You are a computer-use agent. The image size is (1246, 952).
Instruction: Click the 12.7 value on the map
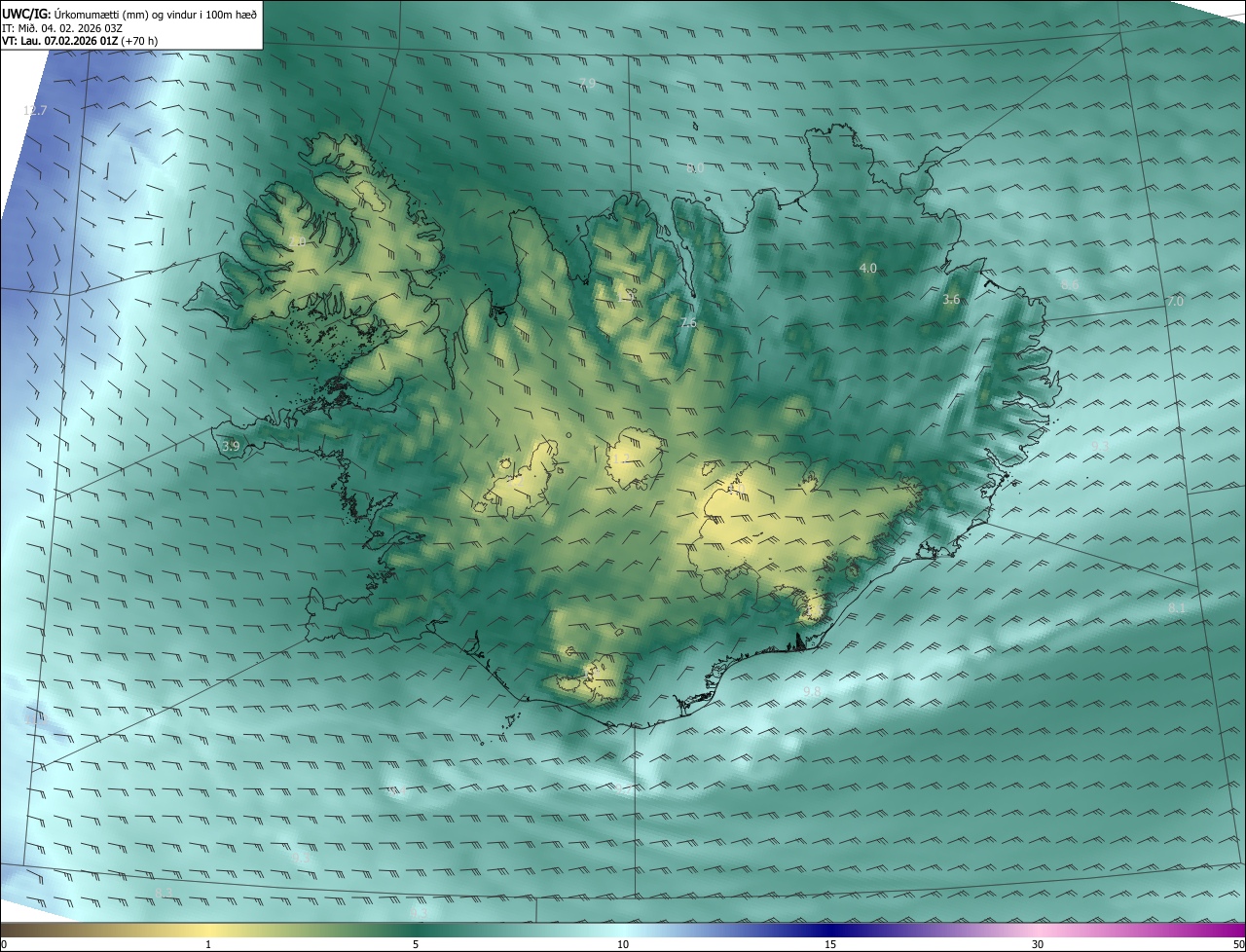tap(35, 111)
